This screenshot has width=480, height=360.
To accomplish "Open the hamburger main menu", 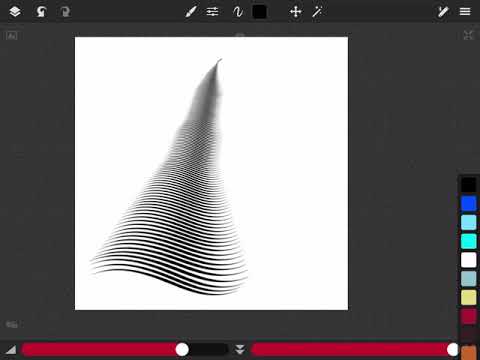I will pyautogui.click(x=465, y=12).
